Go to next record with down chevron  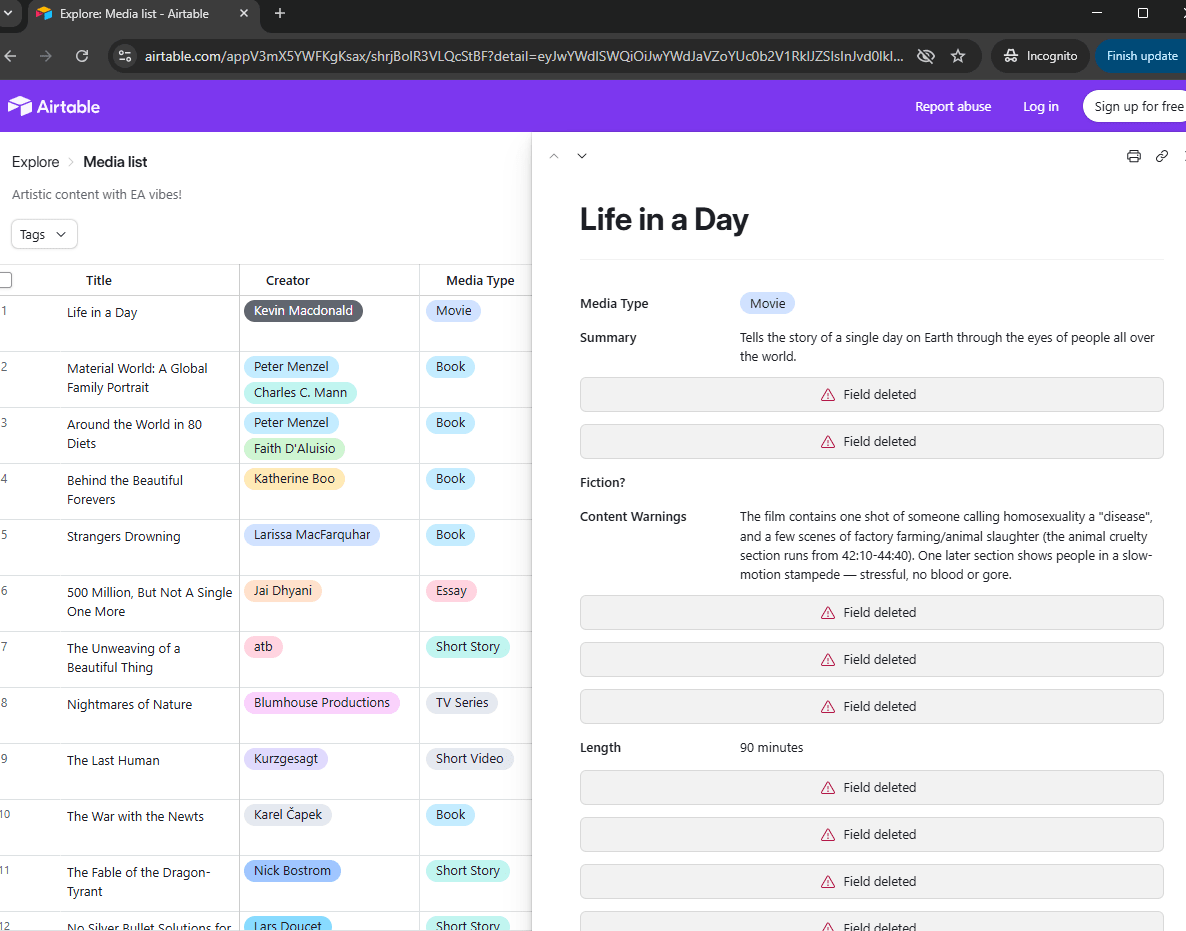coord(582,156)
